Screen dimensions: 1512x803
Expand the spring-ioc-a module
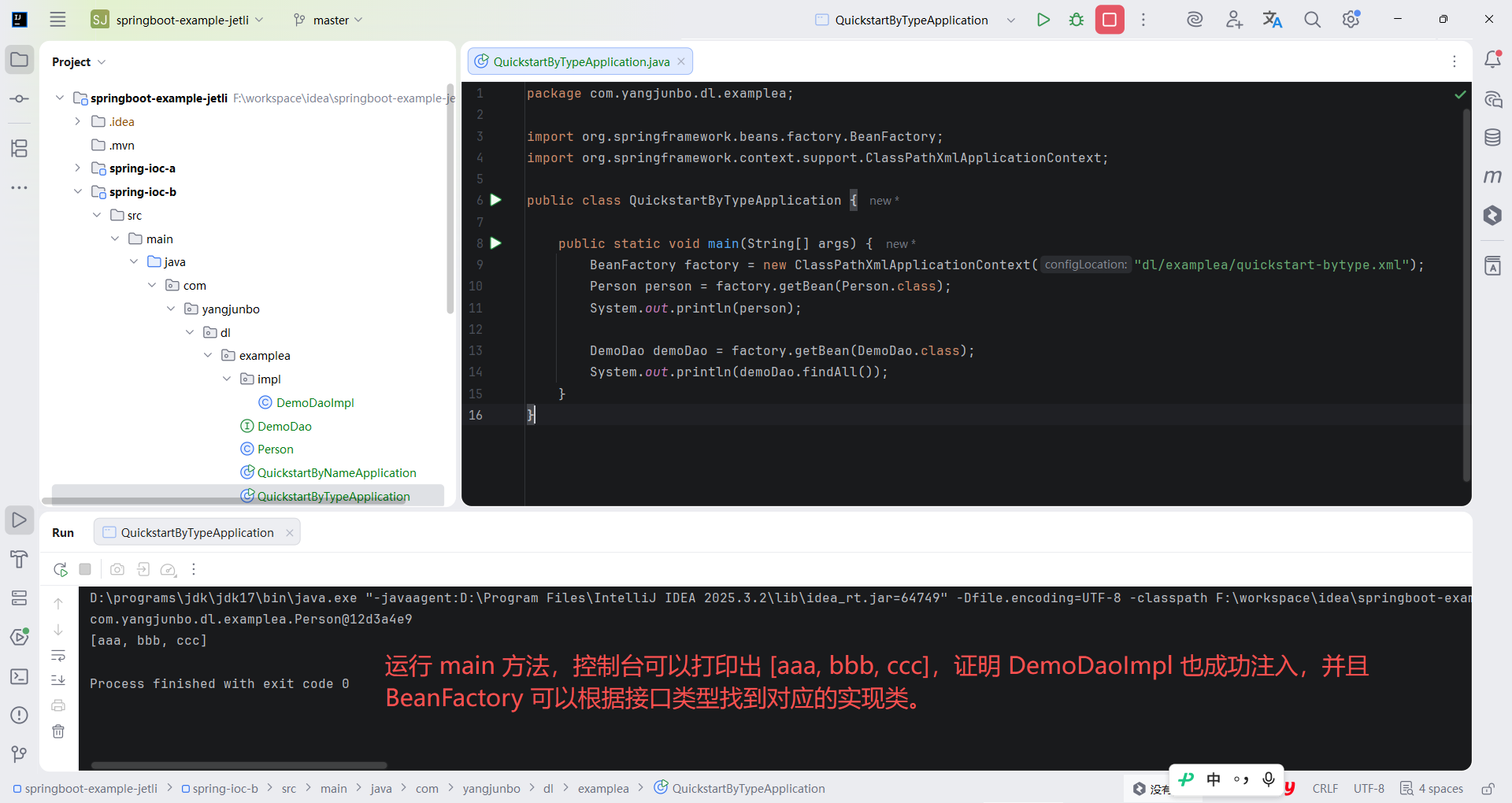click(77, 168)
